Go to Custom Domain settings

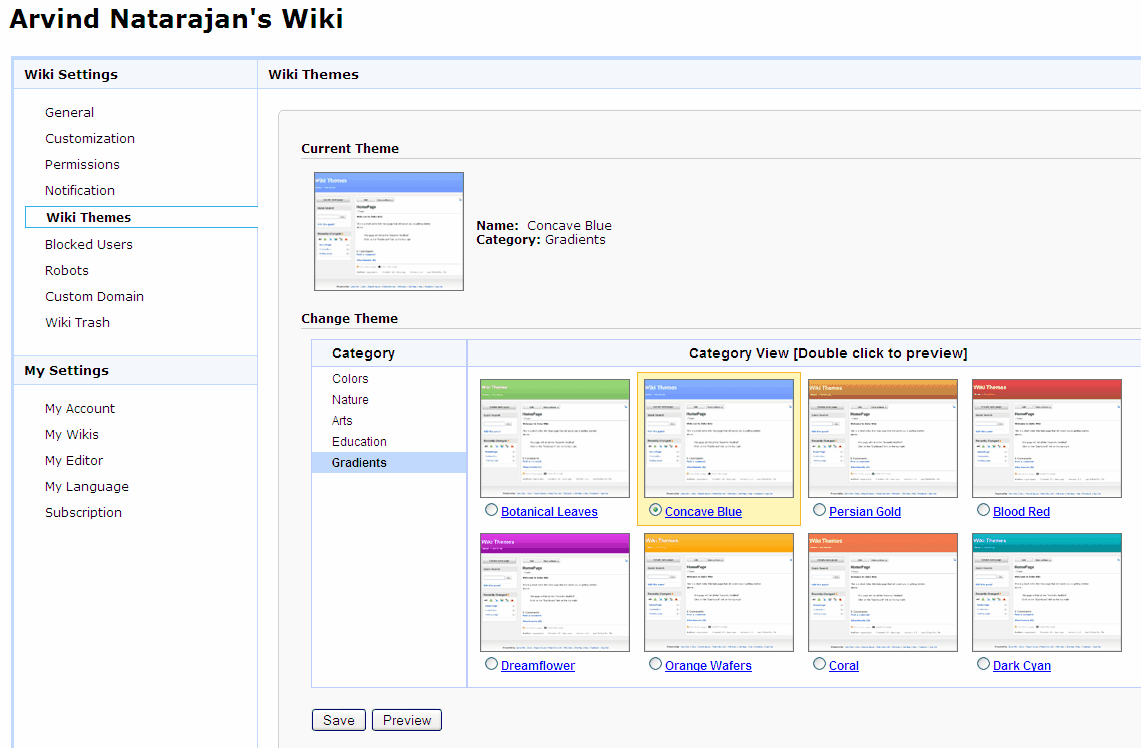point(94,297)
